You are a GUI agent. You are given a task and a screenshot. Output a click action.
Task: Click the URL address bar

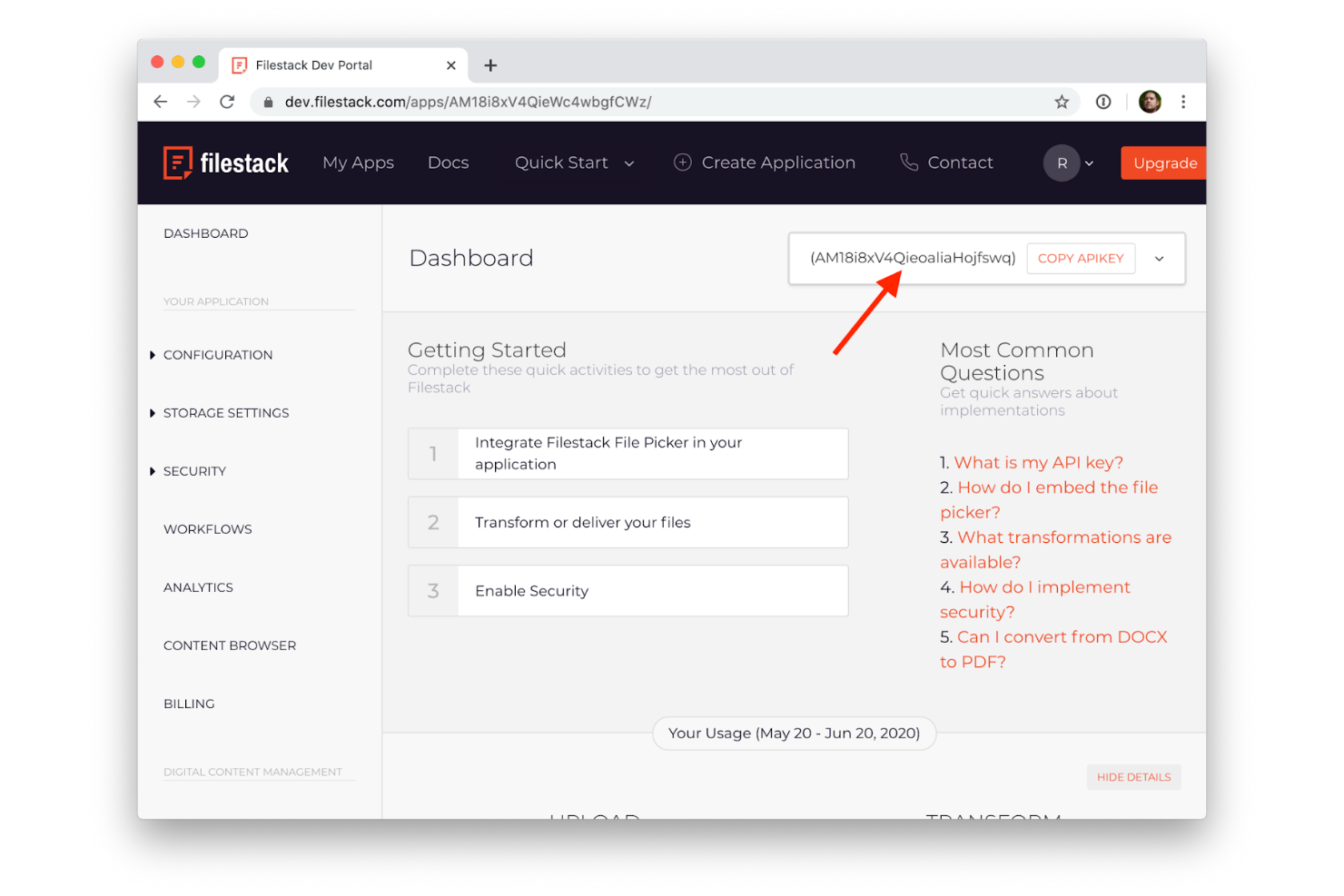click(663, 102)
